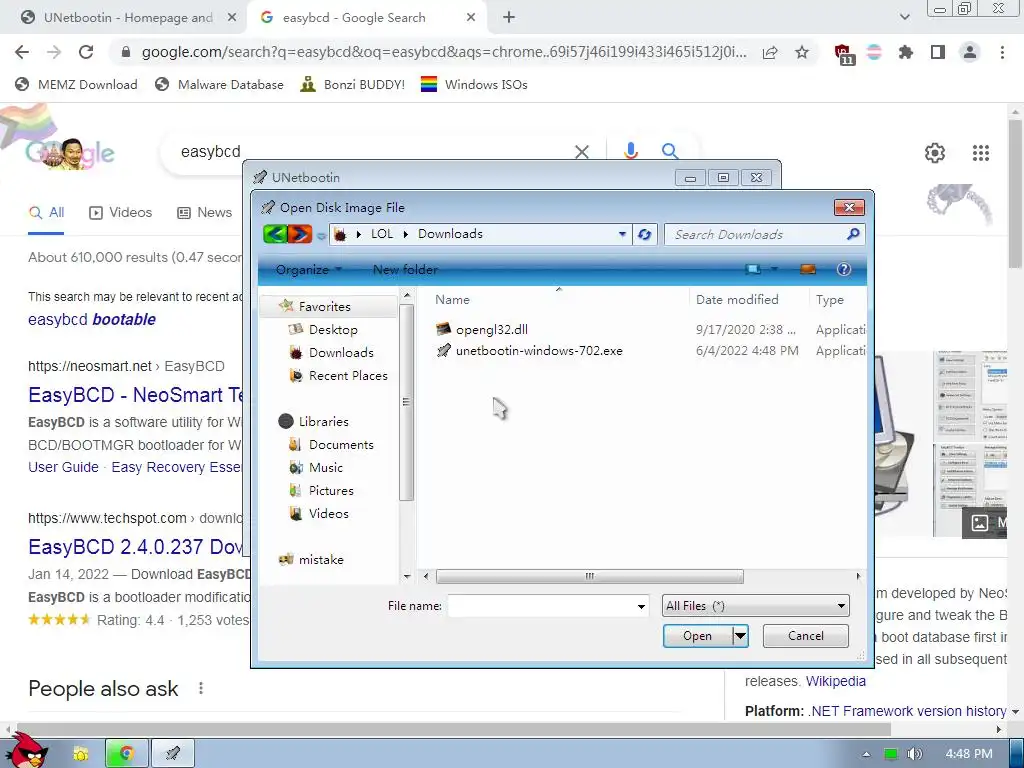This screenshot has width=1024, height=768.
Task: Open the Pictures library
Action: (330, 490)
